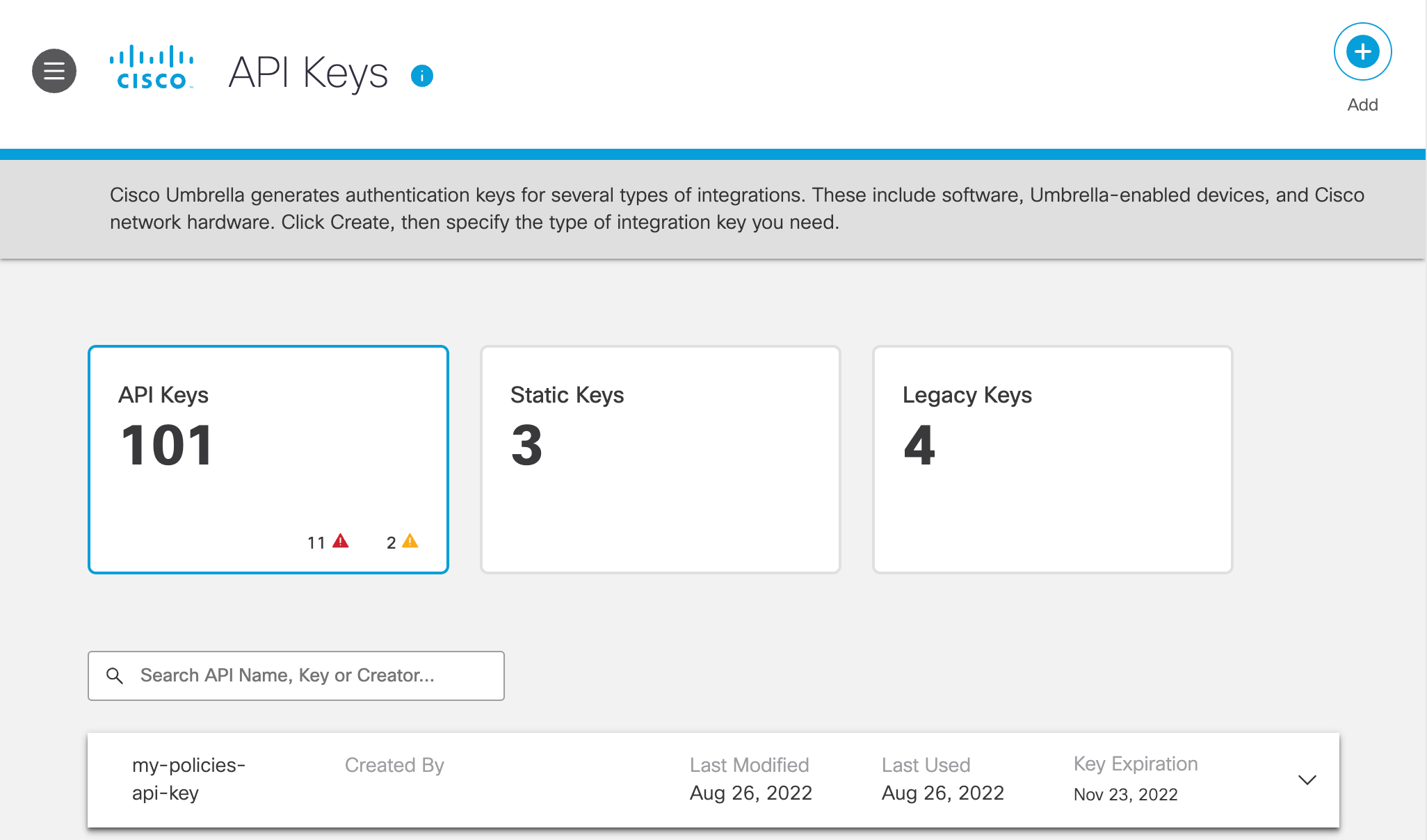Click the Add plus icon

[1362, 51]
